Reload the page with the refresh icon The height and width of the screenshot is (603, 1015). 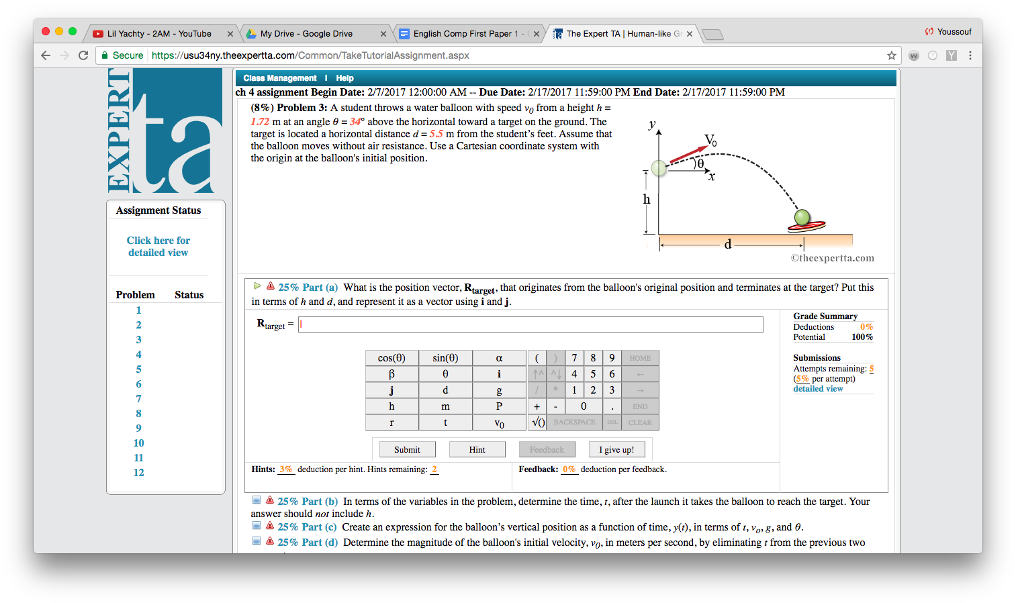[x=83, y=56]
